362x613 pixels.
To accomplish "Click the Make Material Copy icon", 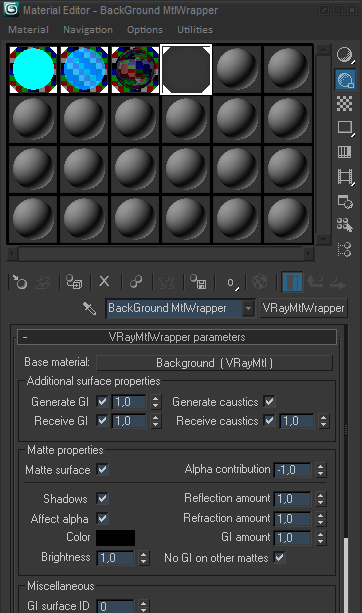I will 136,281.
